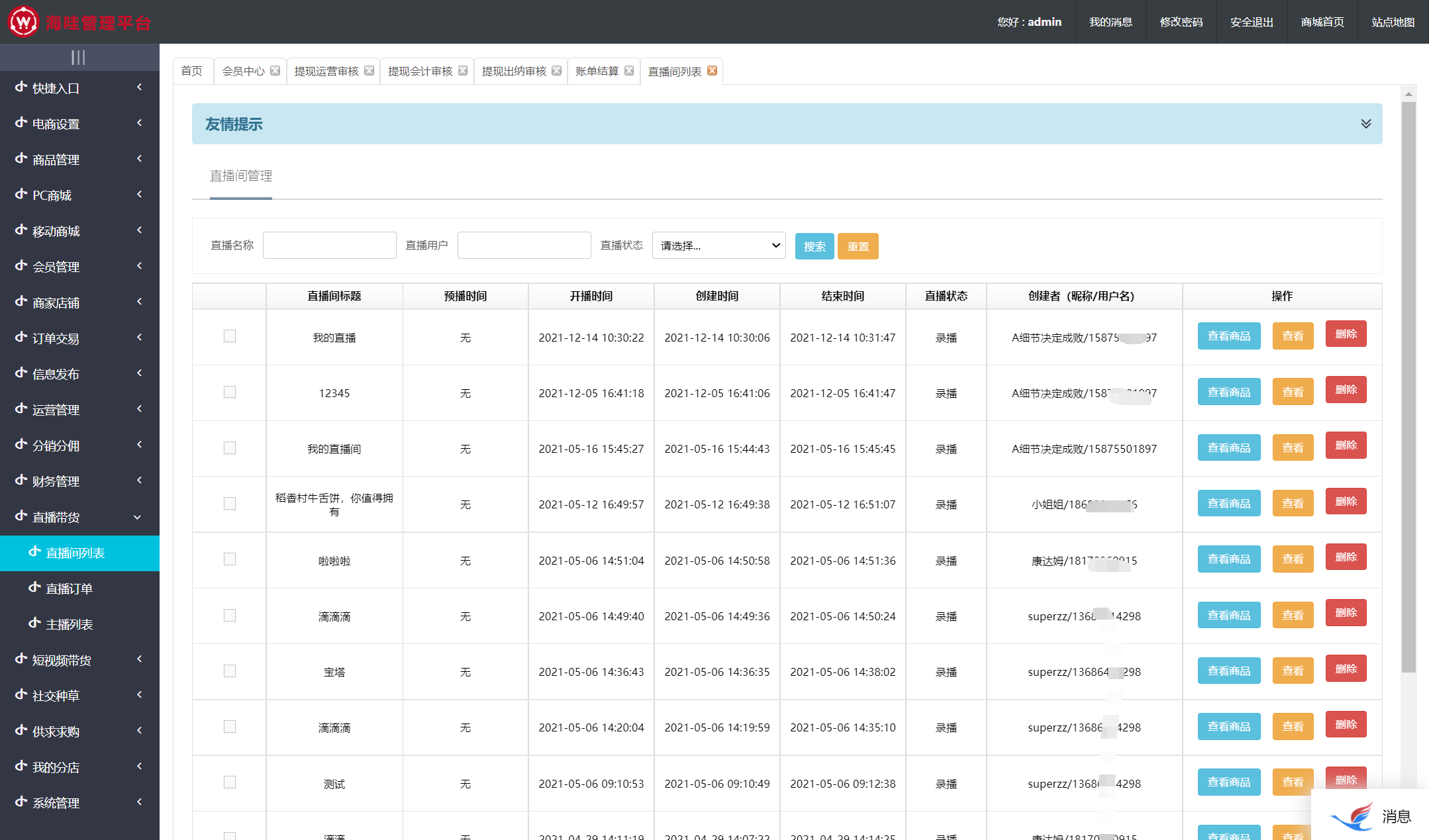Image resolution: width=1429 pixels, height=840 pixels.
Task: Click the red W platform logo
Action: click(23, 22)
